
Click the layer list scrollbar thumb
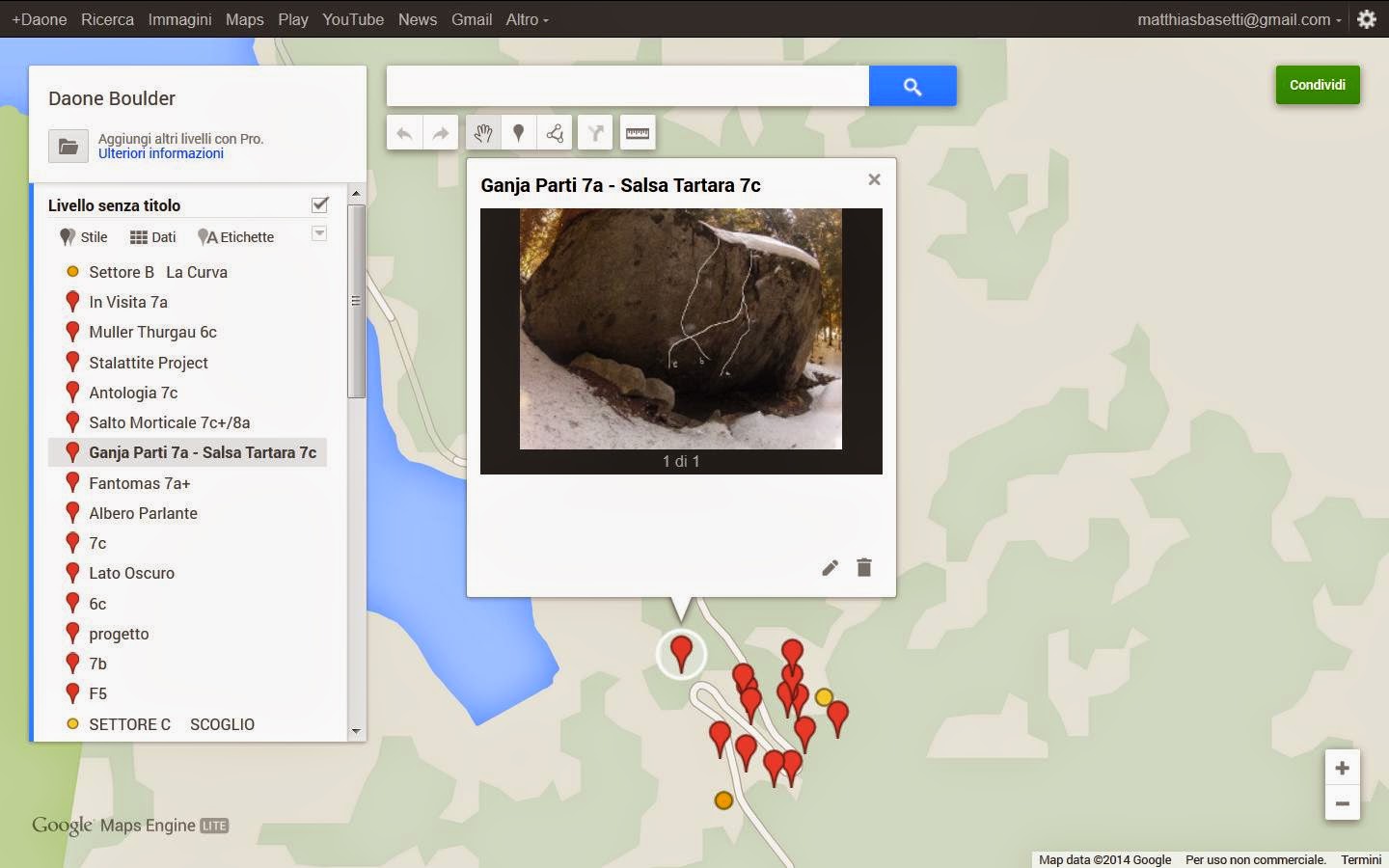pos(356,301)
